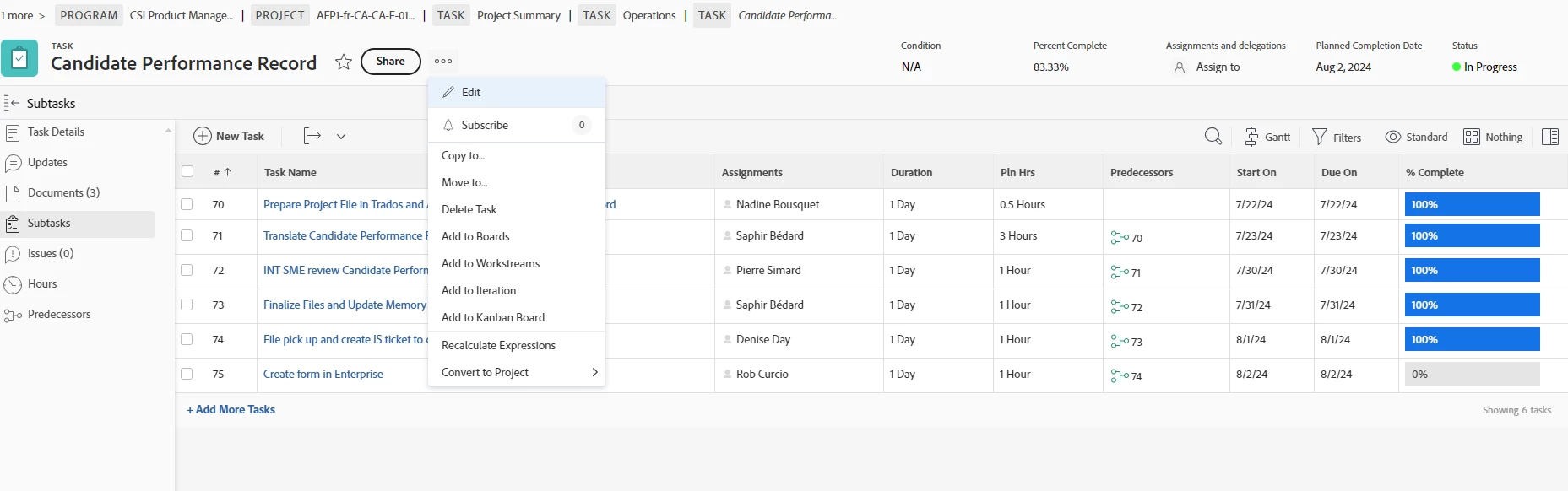This screenshot has width=1568, height=491.
Task: Tick the checkbox for task 73
Action: click(187, 305)
